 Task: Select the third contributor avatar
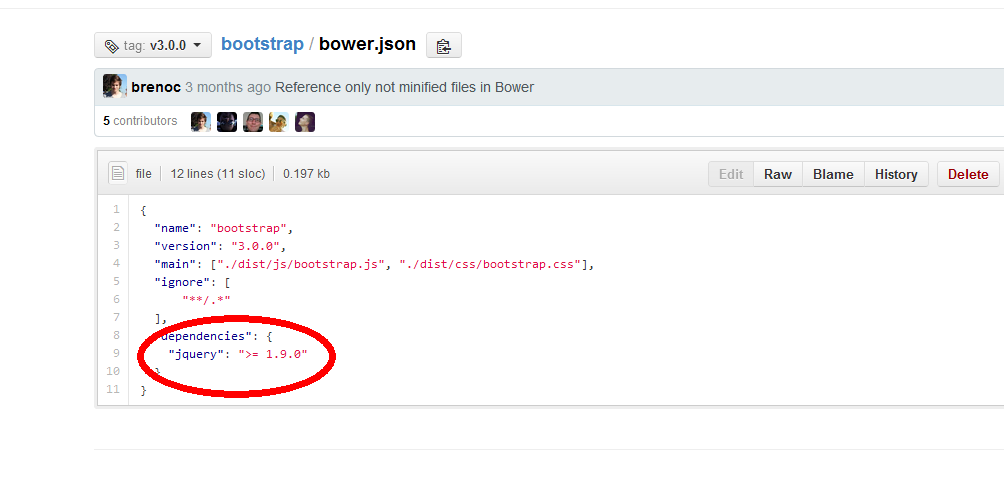coord(253,122)
